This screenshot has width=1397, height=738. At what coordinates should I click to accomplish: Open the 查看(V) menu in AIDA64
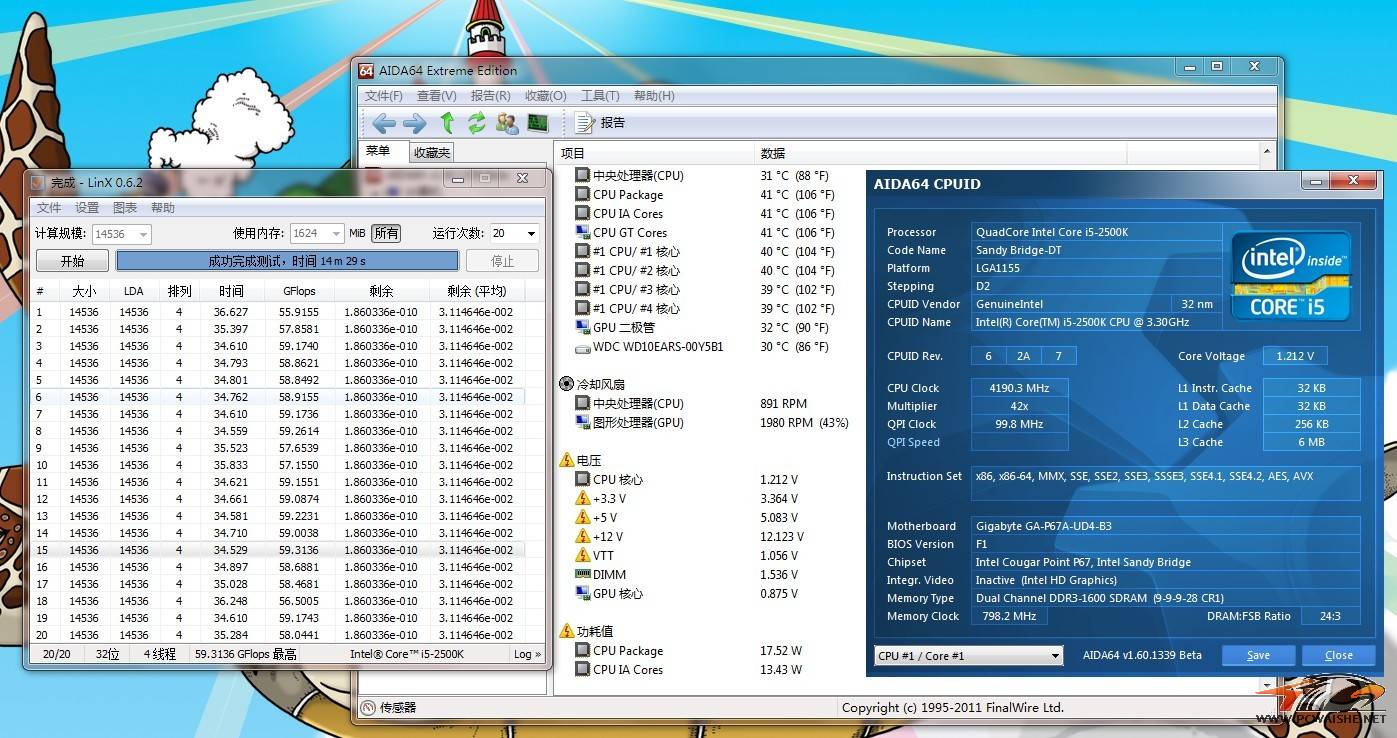pyautogui.click(x=437, y=96)
